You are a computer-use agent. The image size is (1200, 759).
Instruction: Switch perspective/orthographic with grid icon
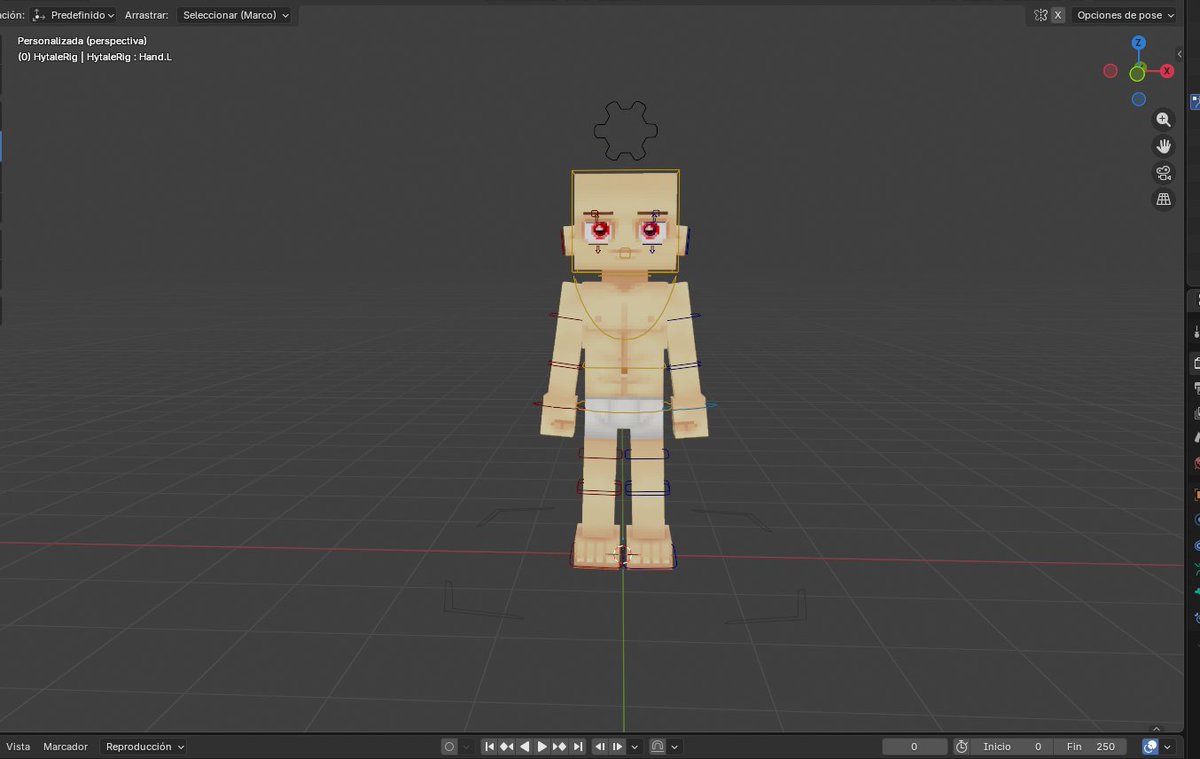coord(1163,199)
